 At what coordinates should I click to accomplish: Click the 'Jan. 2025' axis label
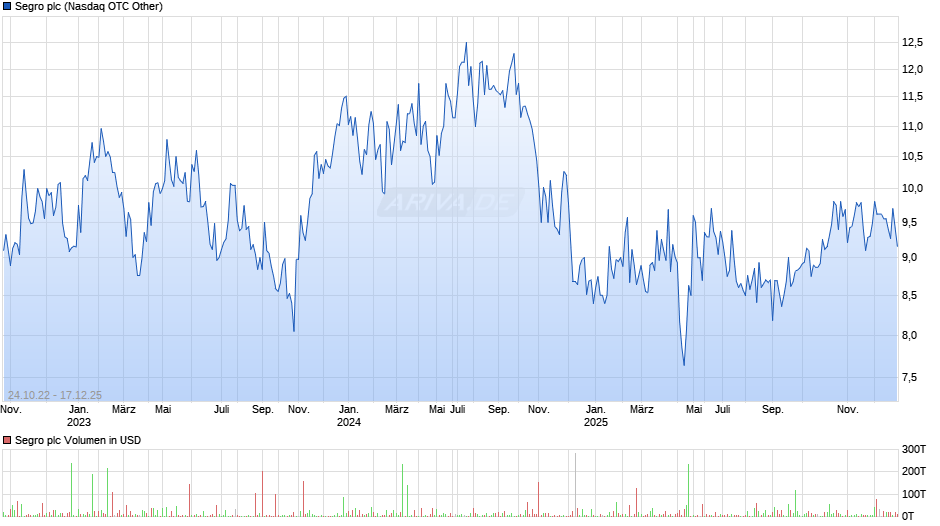coord(596,416)
